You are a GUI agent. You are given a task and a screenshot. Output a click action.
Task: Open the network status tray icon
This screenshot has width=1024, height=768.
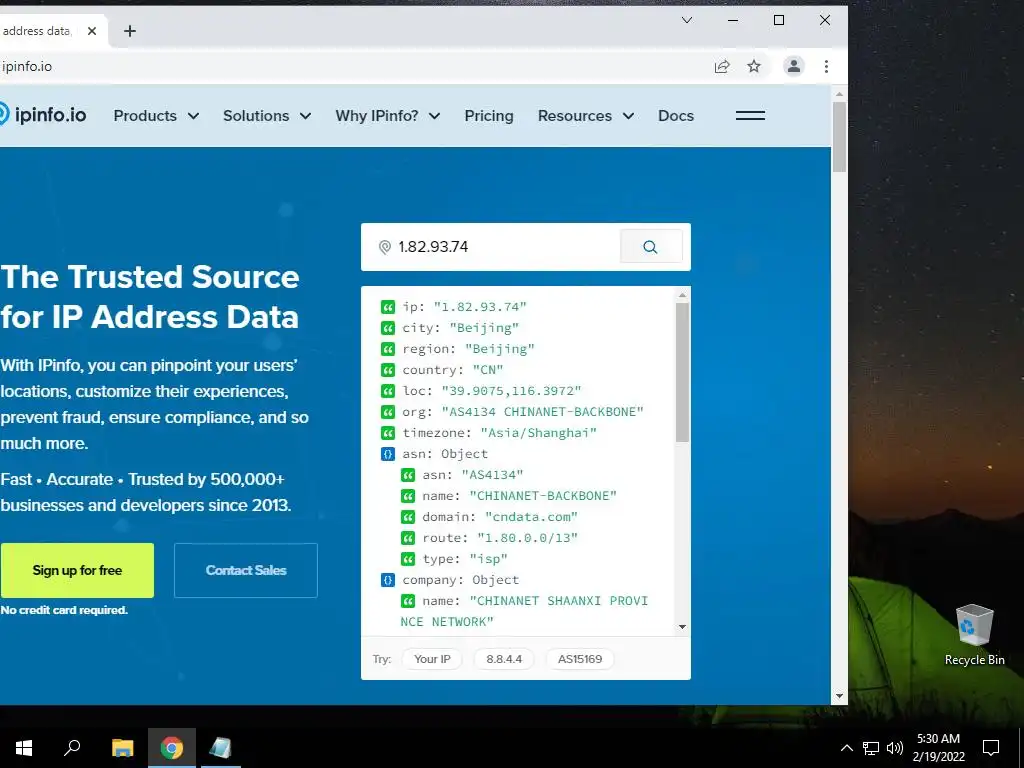point(871,748)
